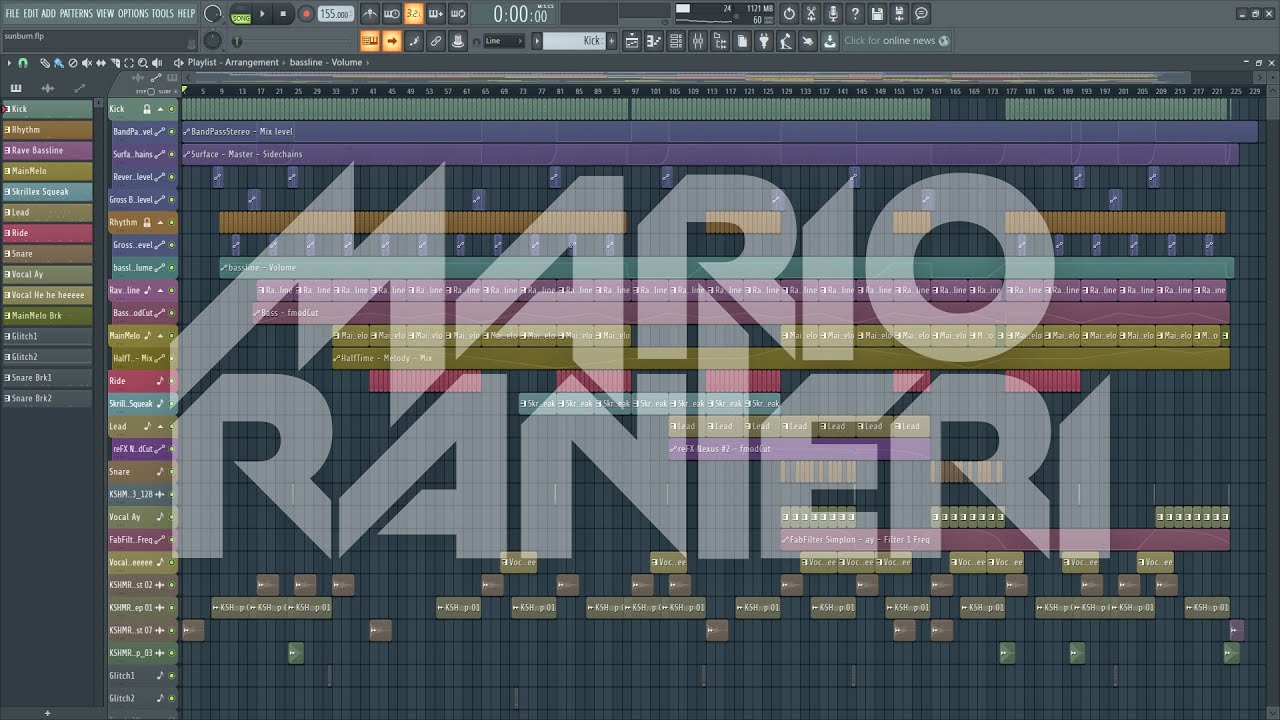
Task: Click the link chain icon in toolbar
Action: [x=436, y=41]
